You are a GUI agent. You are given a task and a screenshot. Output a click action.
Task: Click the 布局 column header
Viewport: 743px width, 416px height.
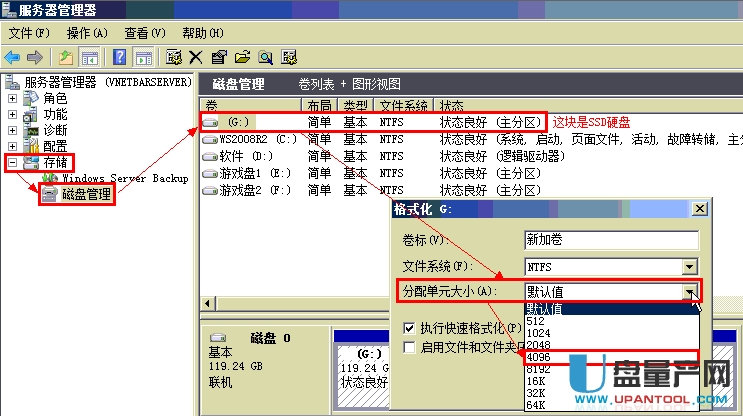click(x=319, y=105)
